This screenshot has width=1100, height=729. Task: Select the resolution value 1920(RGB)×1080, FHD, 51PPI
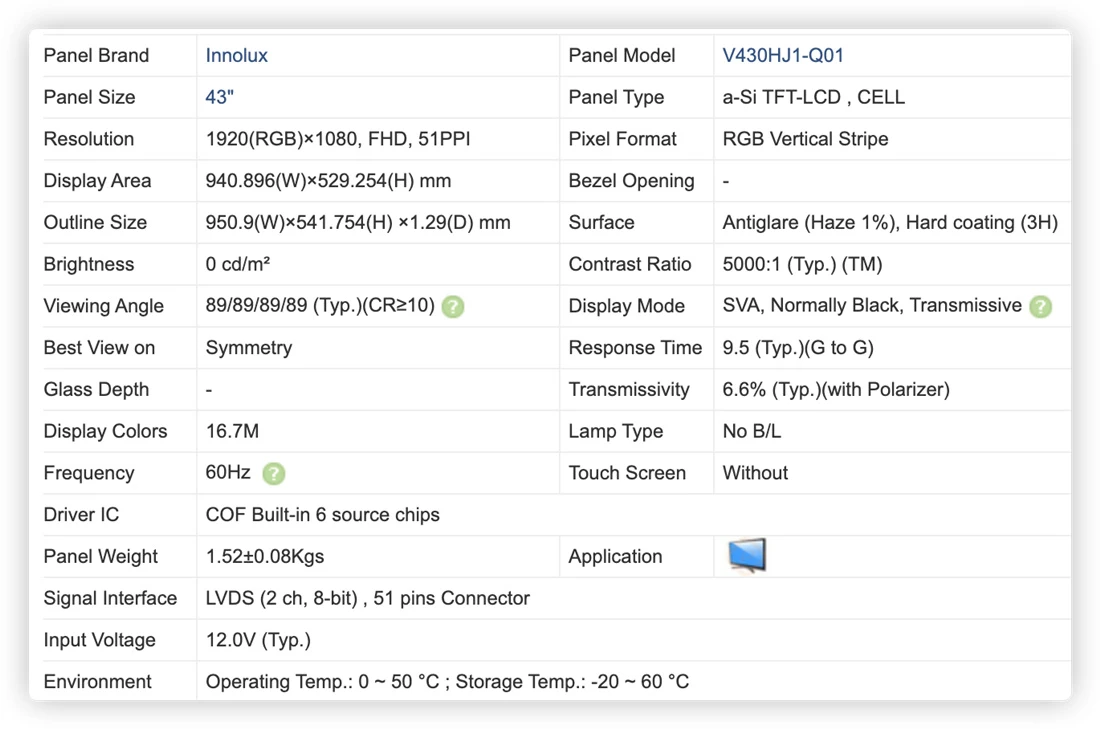[x=337, y=139]
